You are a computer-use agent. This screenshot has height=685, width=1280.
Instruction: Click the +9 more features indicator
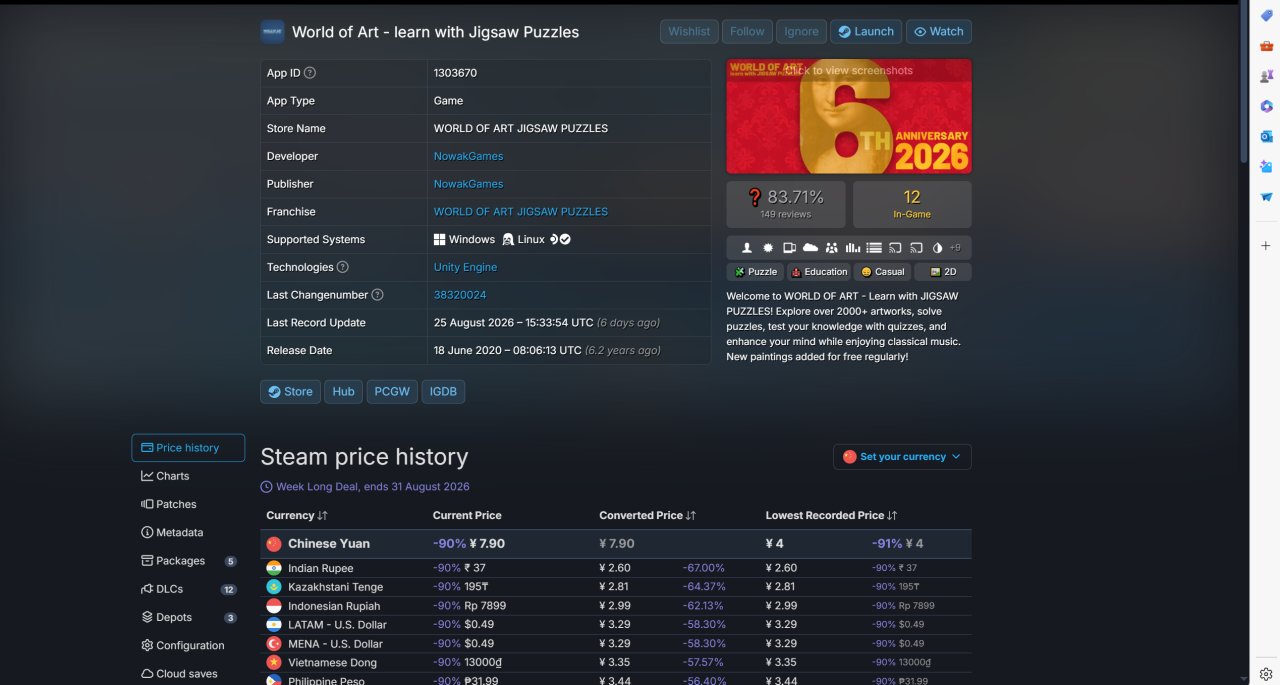coord(955,247)
